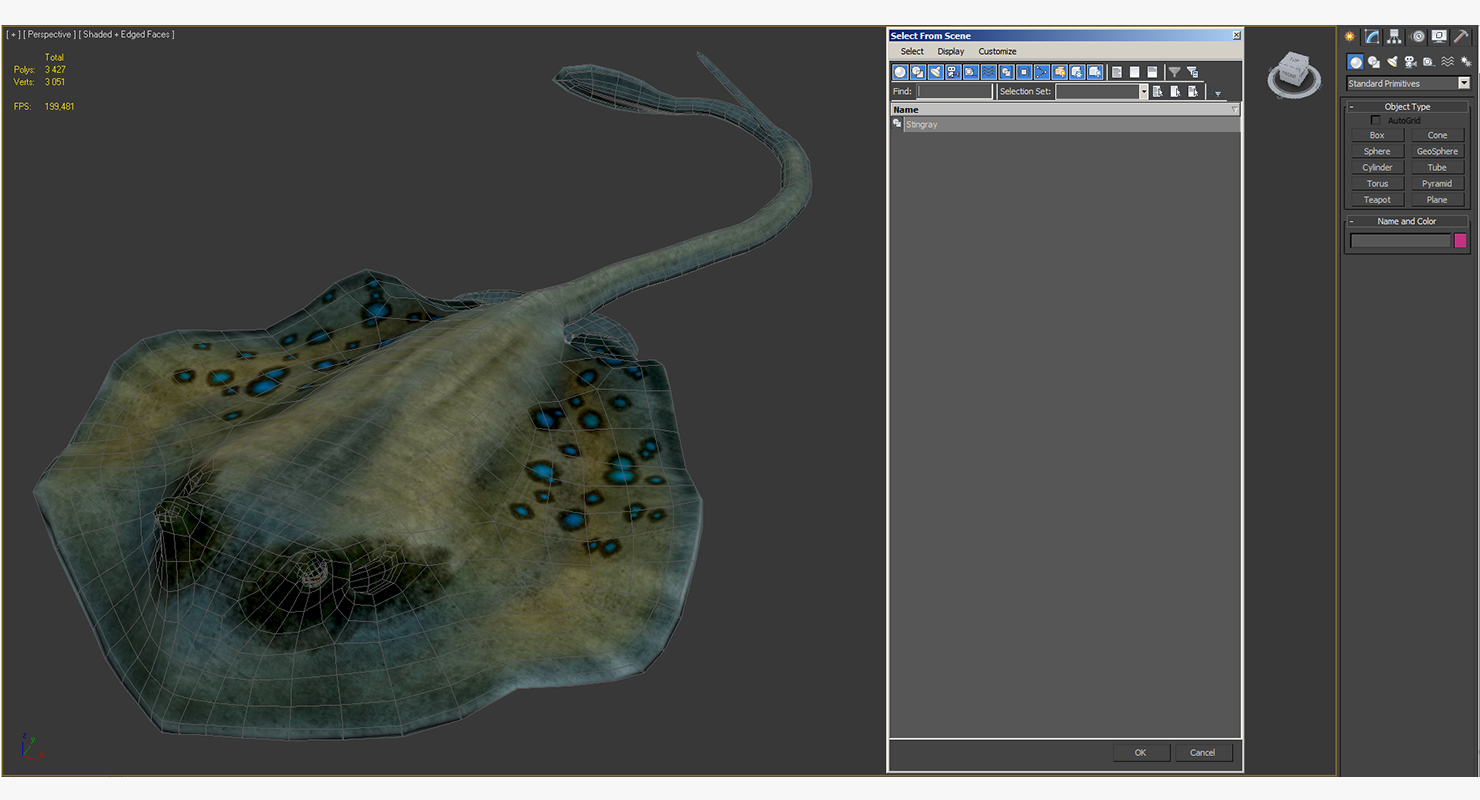
Task: Open the Select menu in the dialog
Action: click(912, 51)
